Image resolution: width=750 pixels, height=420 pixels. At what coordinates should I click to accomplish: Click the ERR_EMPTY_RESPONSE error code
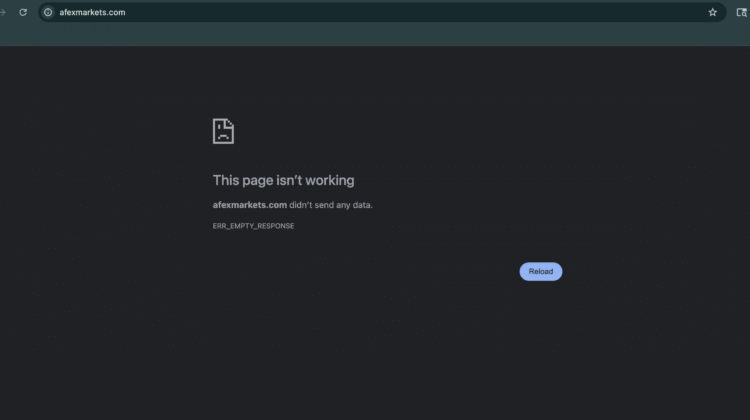click(x=253, y=226)
